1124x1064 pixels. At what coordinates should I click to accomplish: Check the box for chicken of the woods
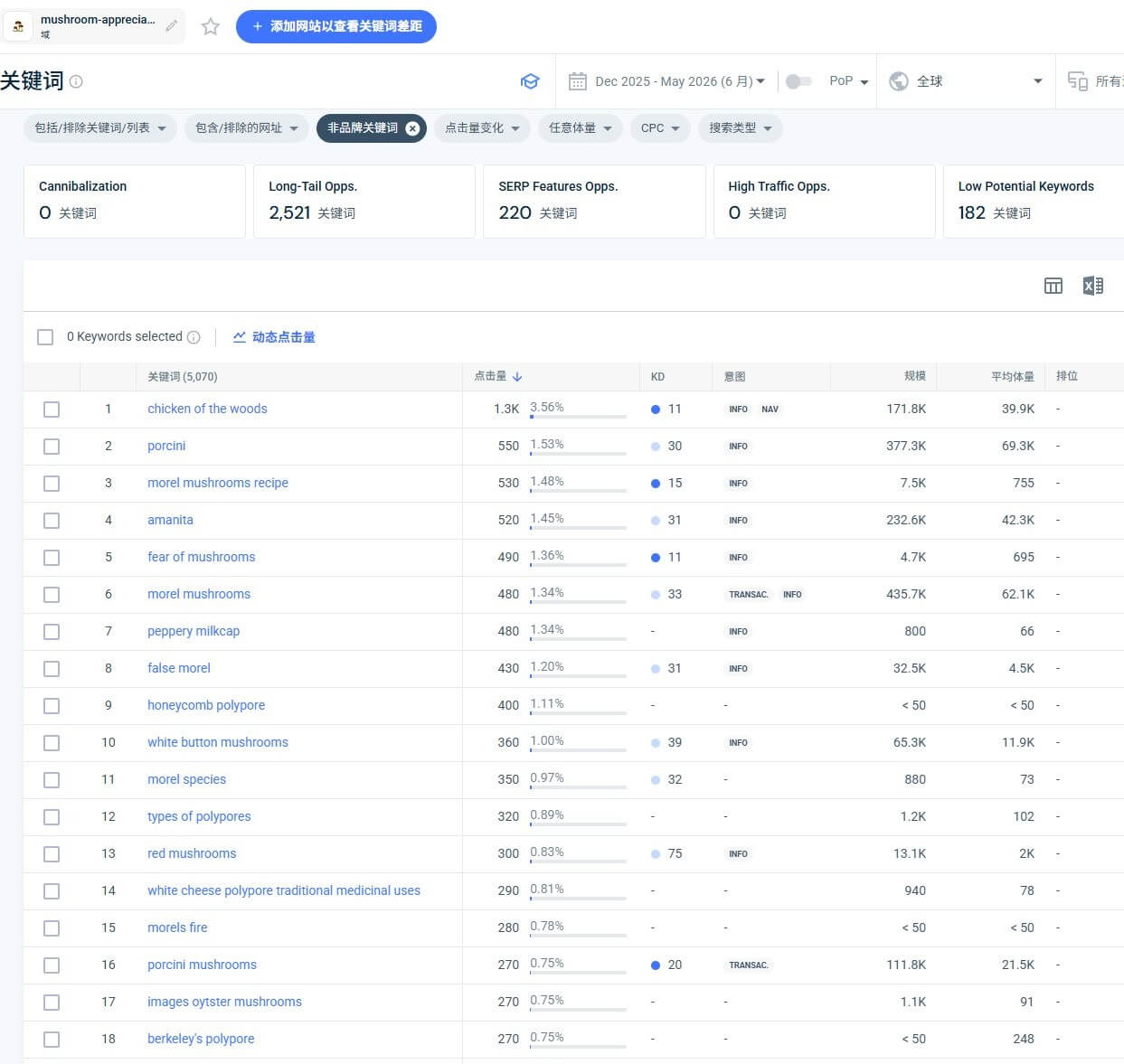(52, 410)
